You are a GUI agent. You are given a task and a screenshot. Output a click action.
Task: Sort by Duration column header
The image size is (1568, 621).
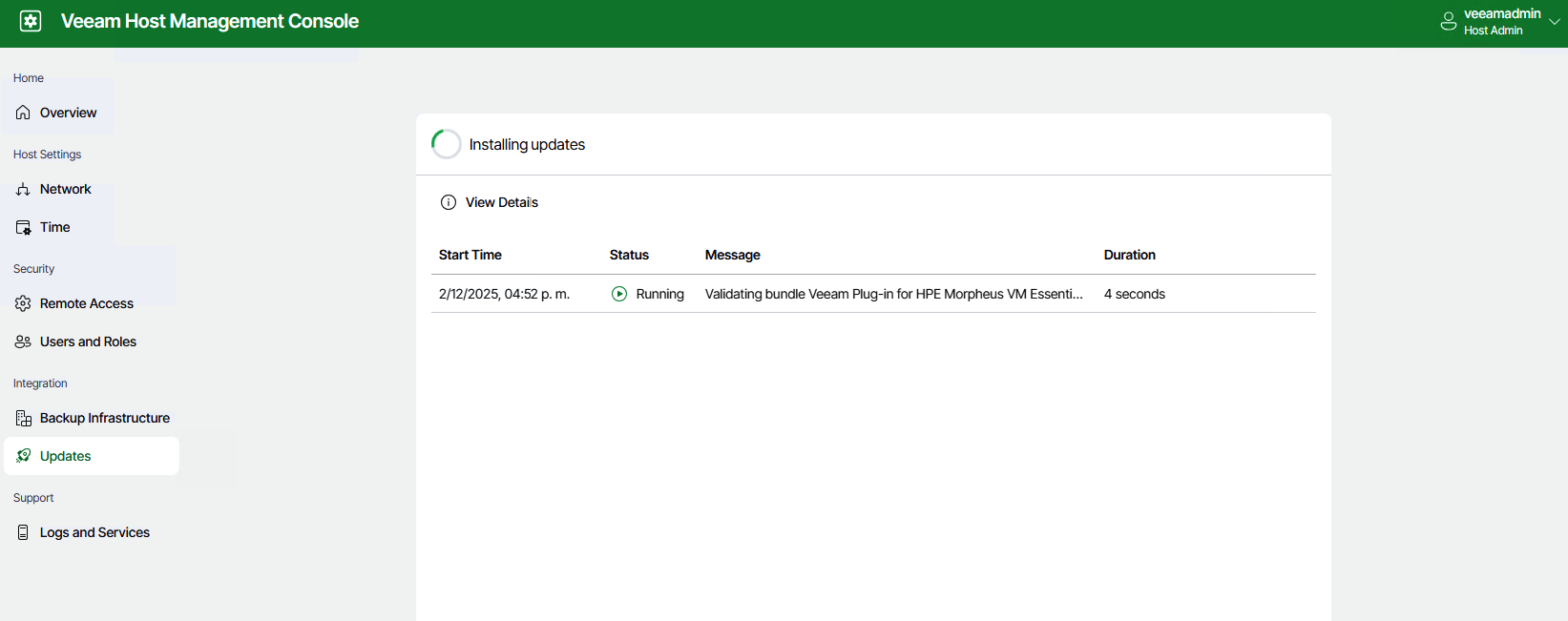click(1130, 255)
